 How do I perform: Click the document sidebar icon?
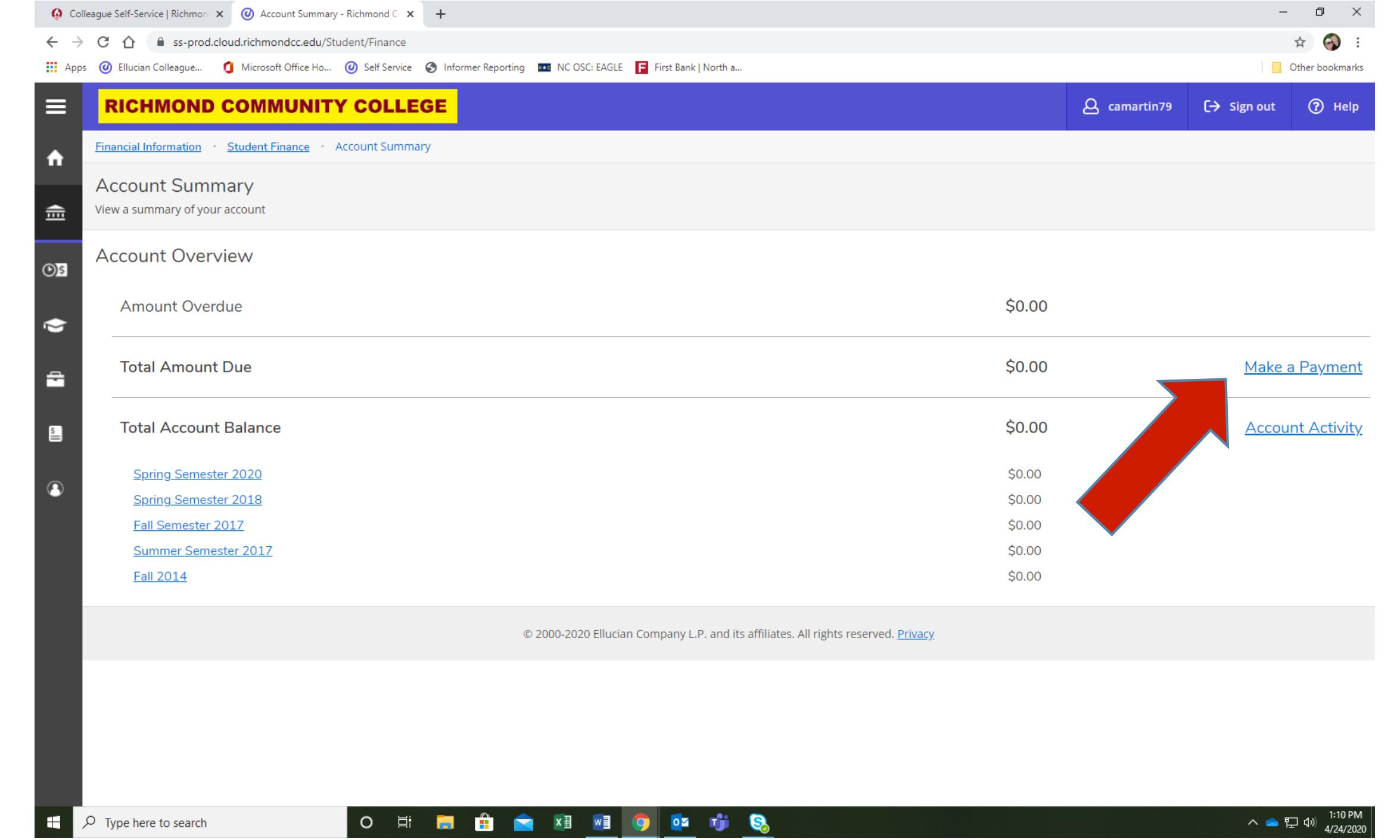coord(55,434)
